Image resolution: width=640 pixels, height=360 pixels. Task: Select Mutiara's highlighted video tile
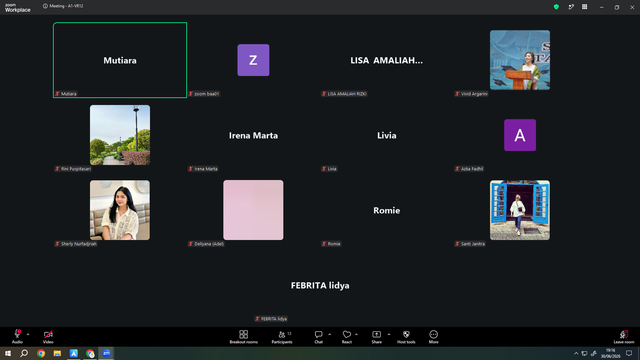click(120, 60)
